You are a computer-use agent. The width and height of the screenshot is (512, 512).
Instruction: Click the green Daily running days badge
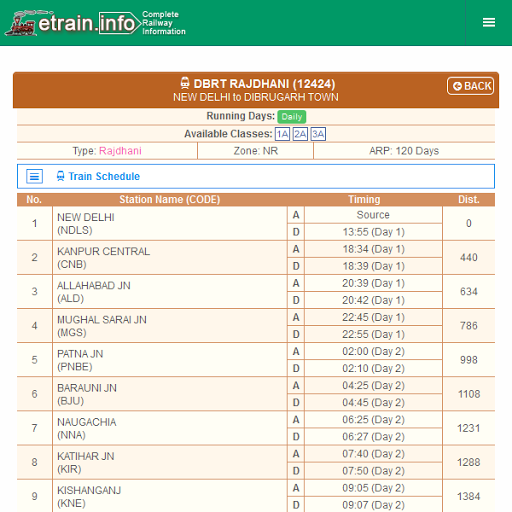(x=292, y=117)
